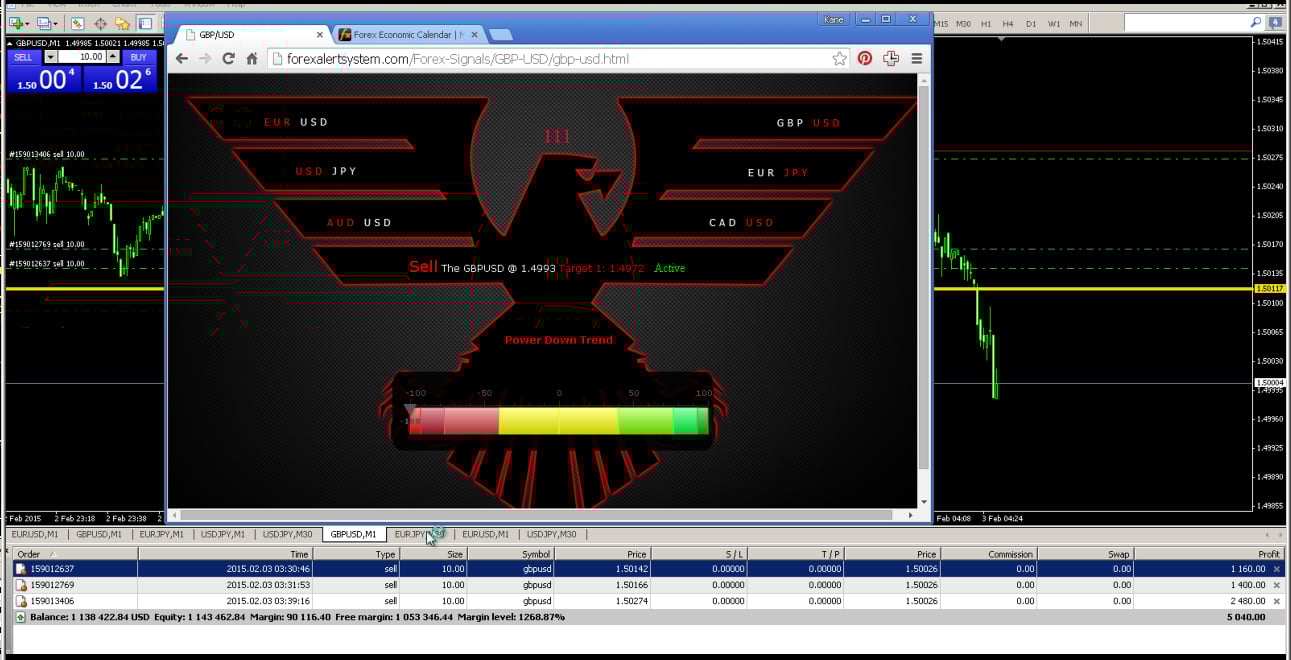Click the MetaTrader search input box
The height and width of the screenshot is (660, 1291).
[1186, 22]
